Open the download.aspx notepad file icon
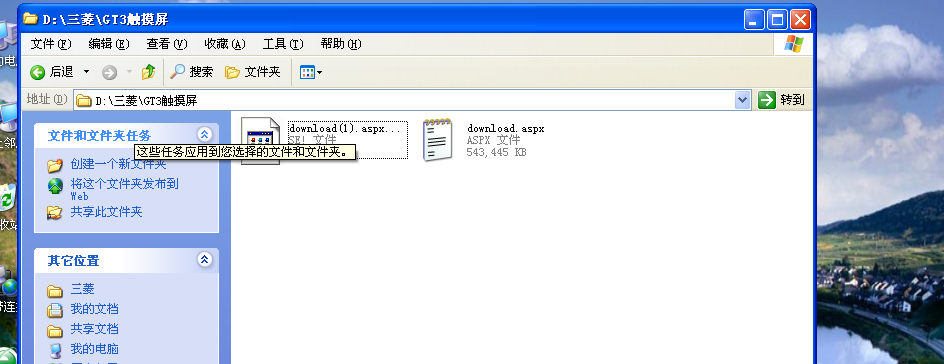Image resolution: width=944 pixels, height=364 pixels. coord(437,140)
